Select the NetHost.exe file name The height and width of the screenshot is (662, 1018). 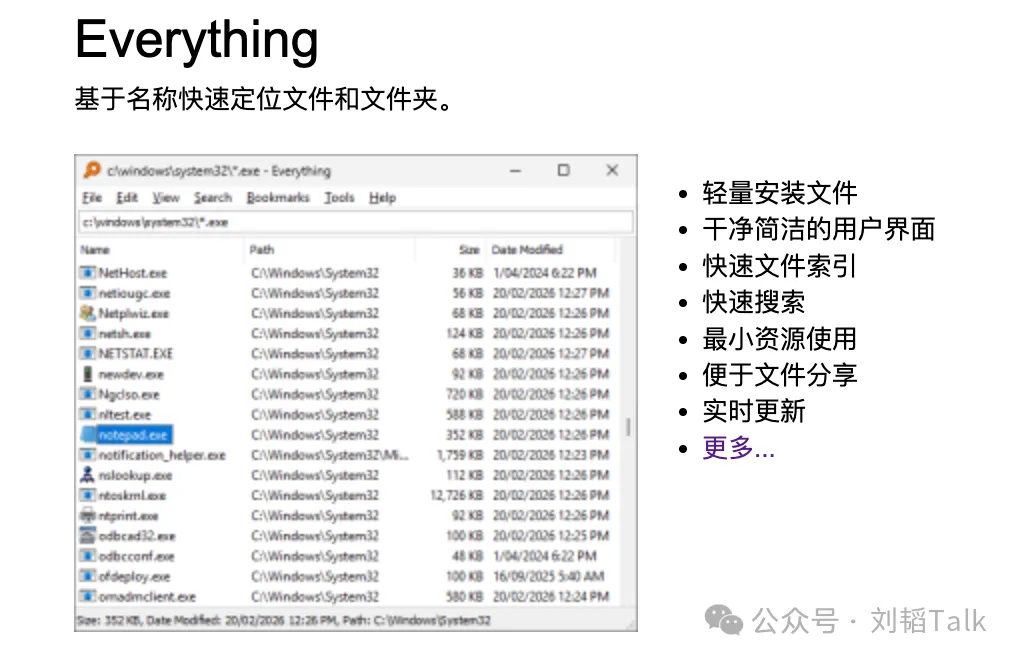pyautogui.click(x=132, y=273)
